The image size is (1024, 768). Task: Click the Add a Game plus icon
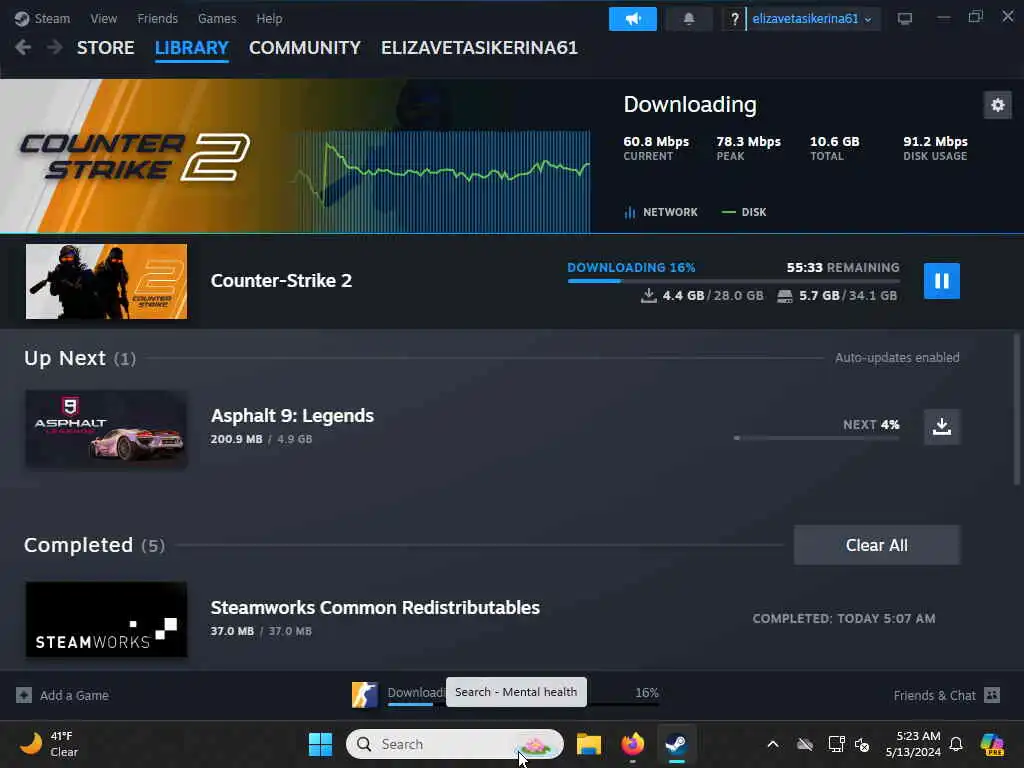click(x=24, y=695)
